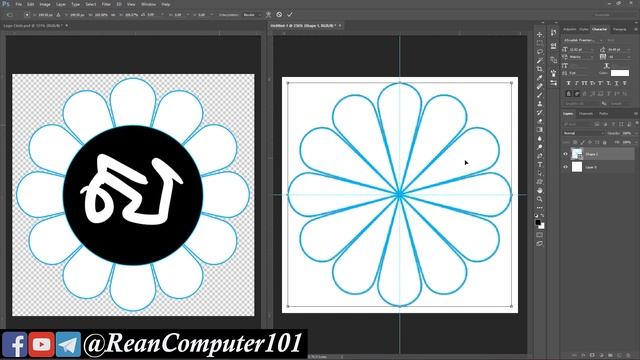Select the History Brush tool
Viewport: 640px width, 360px height.
click(x=540, y=112)
